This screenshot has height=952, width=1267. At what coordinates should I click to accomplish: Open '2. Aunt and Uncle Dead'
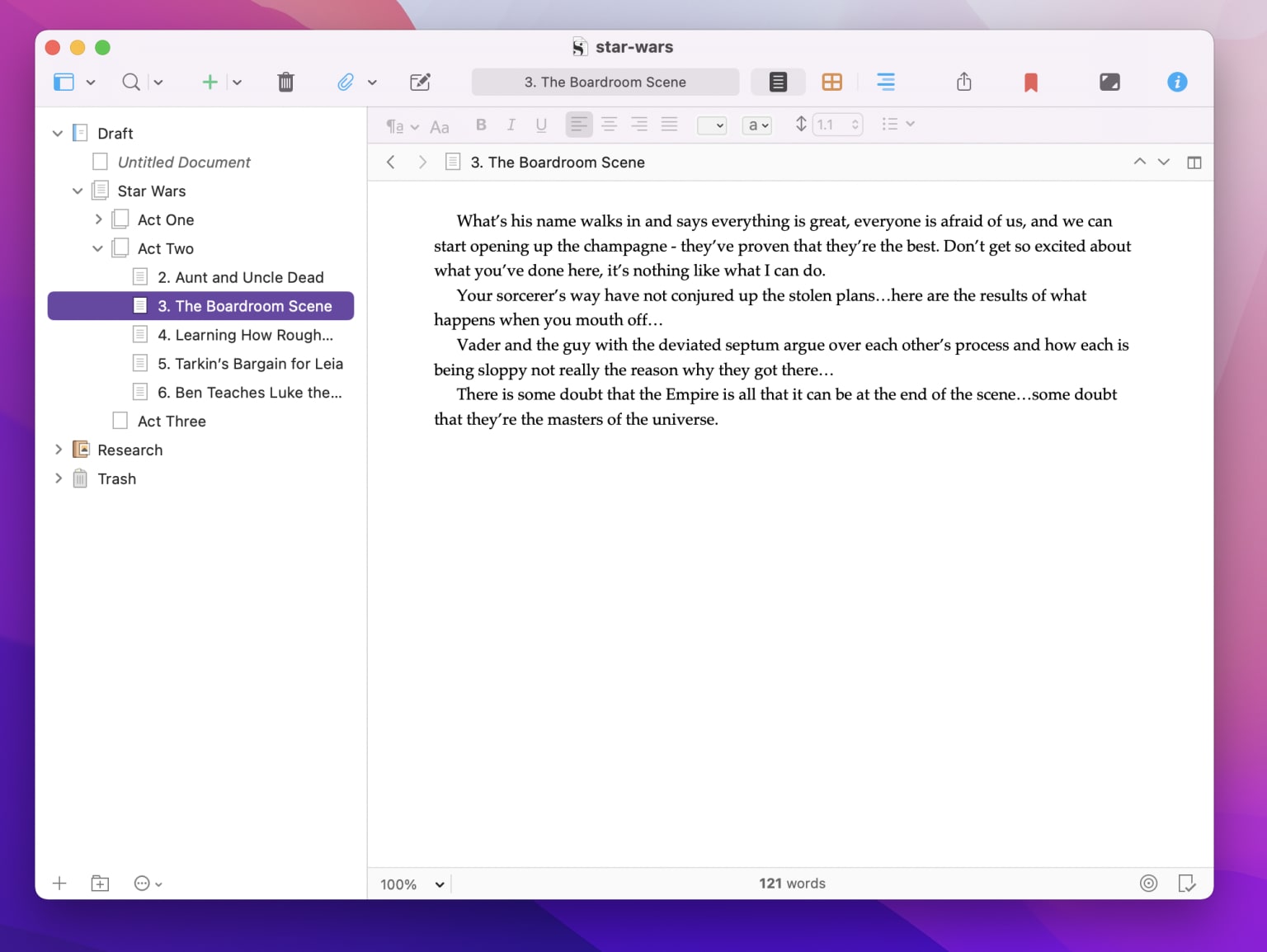click(x=201, y=277)
